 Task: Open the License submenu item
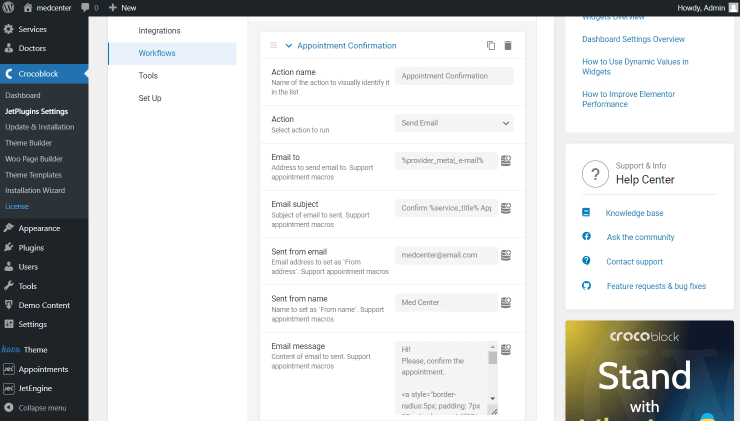tap(17, 206)
